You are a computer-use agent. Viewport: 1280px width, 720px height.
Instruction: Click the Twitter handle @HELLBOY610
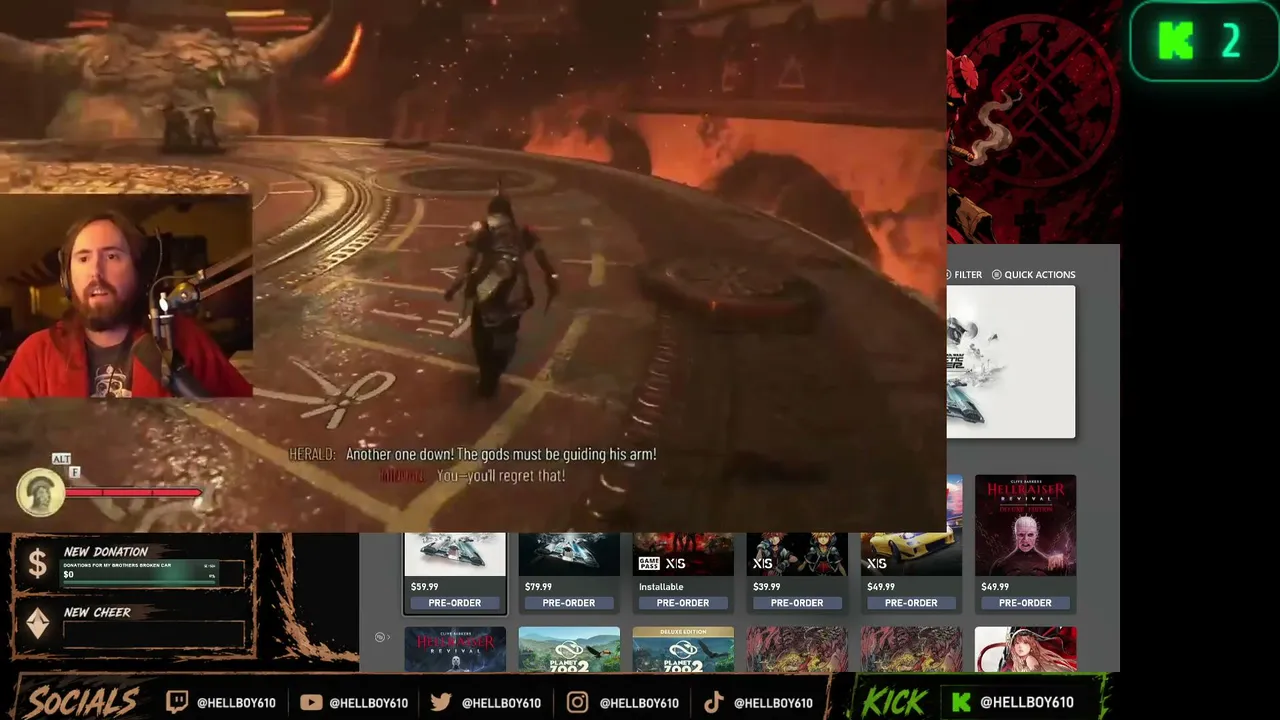[x=501, y=703]
